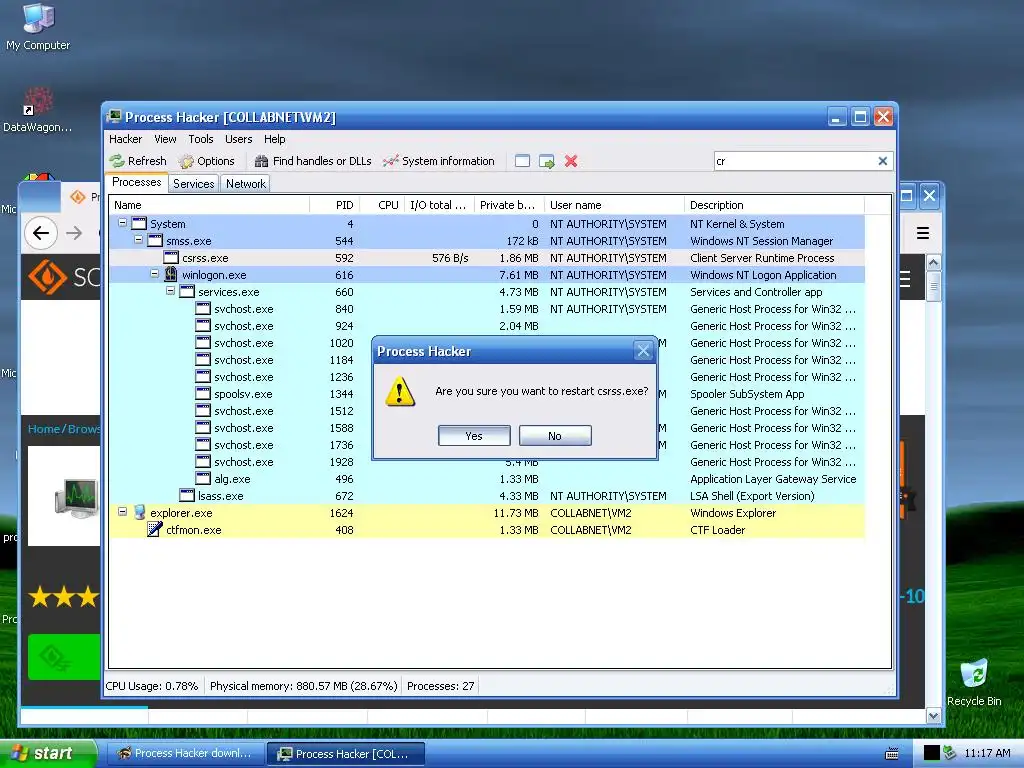Click the Home link in browser breadcrumb

click(43, 429)
